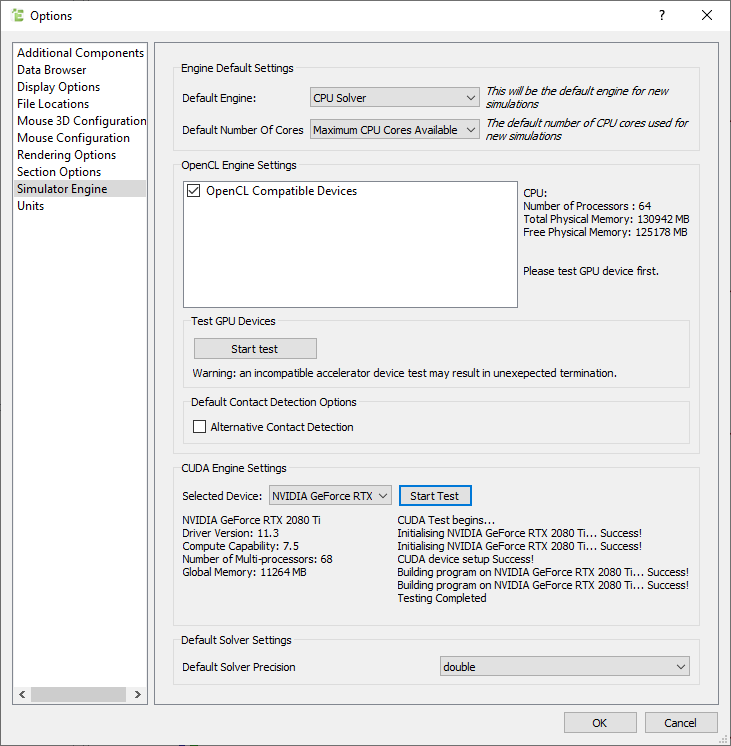Expand Default Number Of Cores dropdown
Image resolution: width=731 pixels, height=746 pixels.
395,130
